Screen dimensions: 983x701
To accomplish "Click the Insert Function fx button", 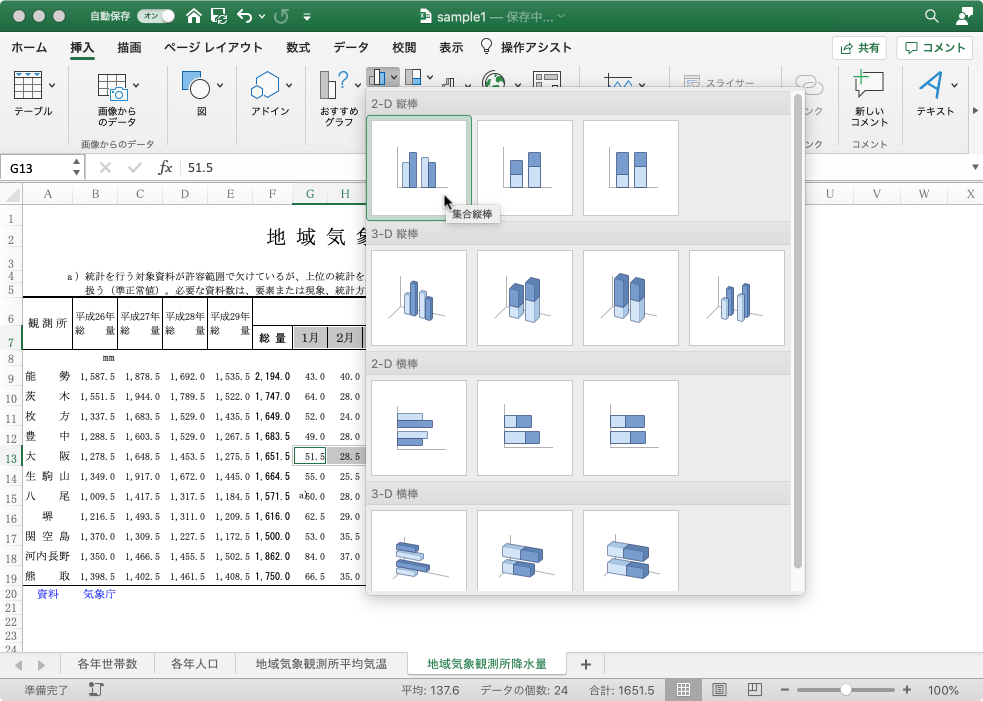I will pos(165,167).
